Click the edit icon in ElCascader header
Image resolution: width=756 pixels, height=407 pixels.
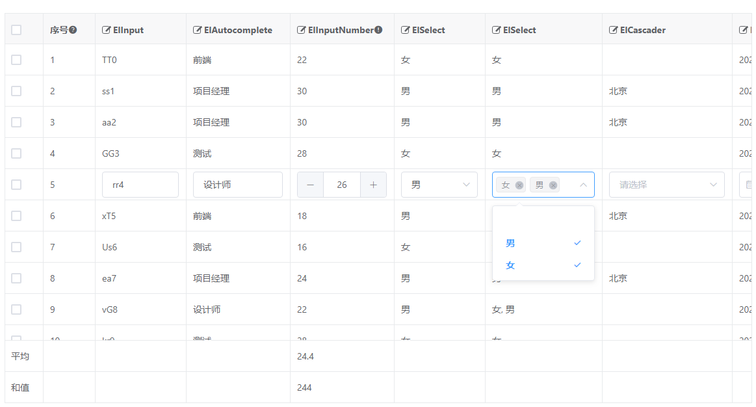[613, 30]
